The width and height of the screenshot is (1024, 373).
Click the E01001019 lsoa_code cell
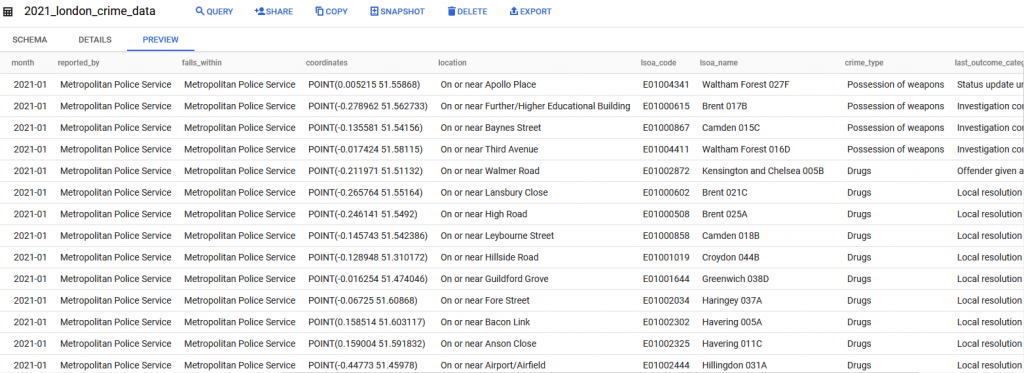(x=666, y=257)
